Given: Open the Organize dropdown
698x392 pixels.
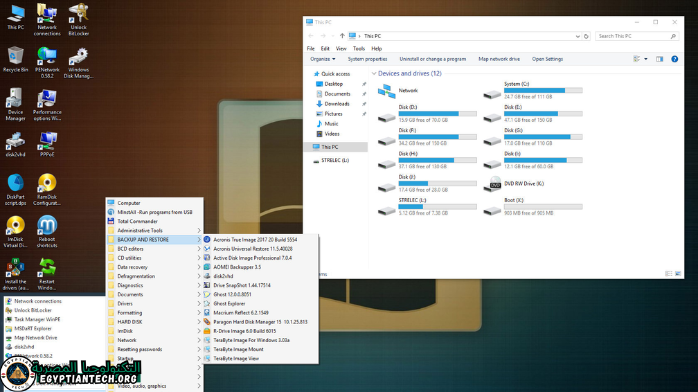Looking at the screenshot, I should pos(323,59).
